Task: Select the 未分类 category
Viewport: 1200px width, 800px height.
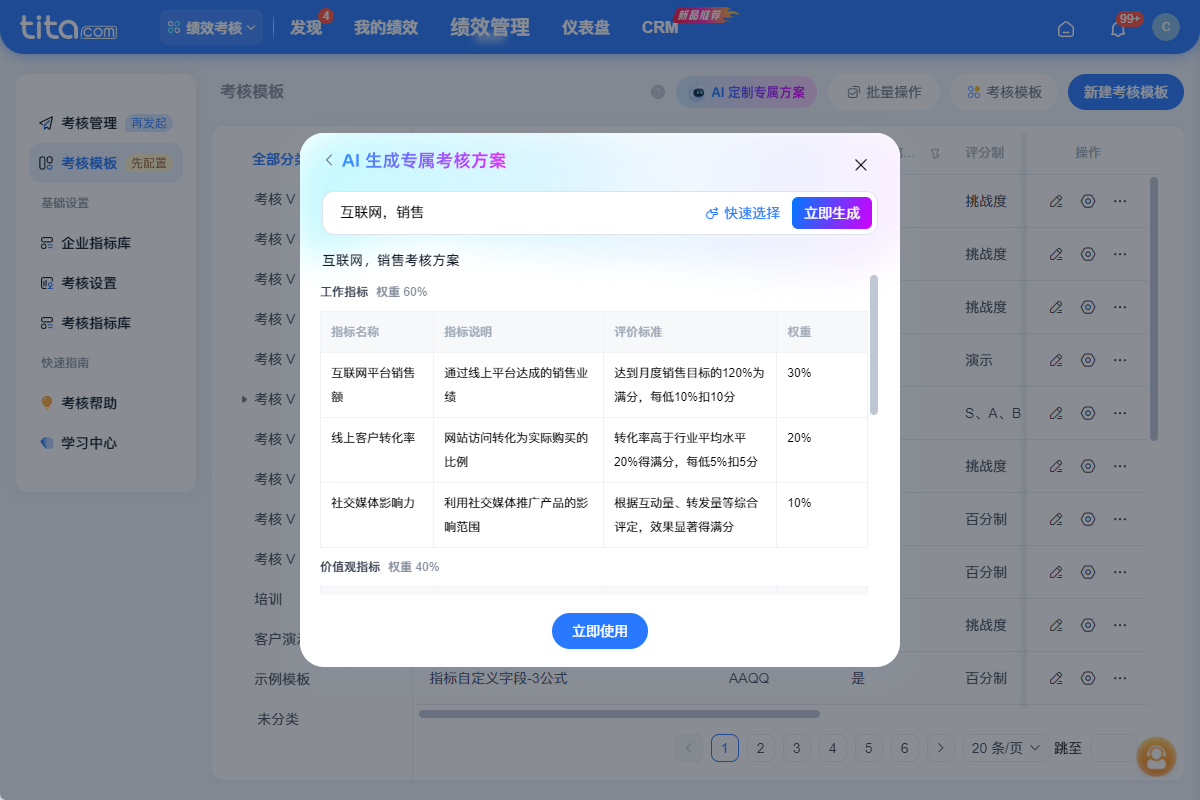Action: pos(278,719)
